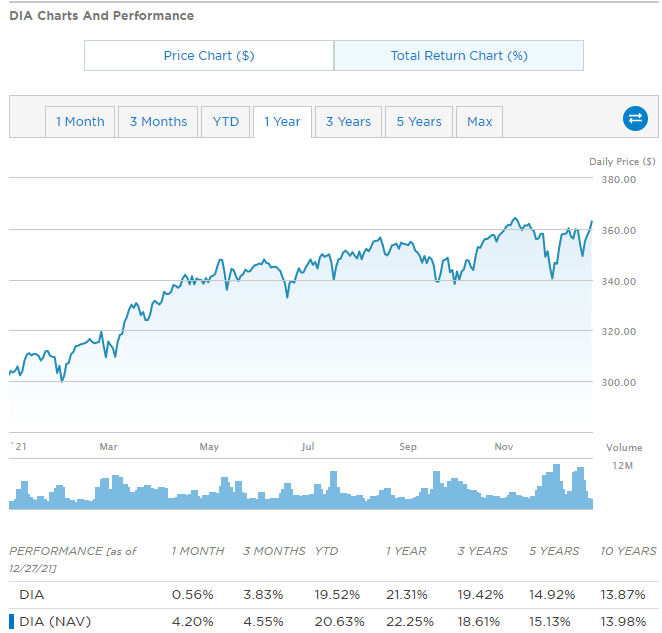This screenshot has width=662, height=633.
Task: Click the blue swap arrows icon
Action: [635, 118]
